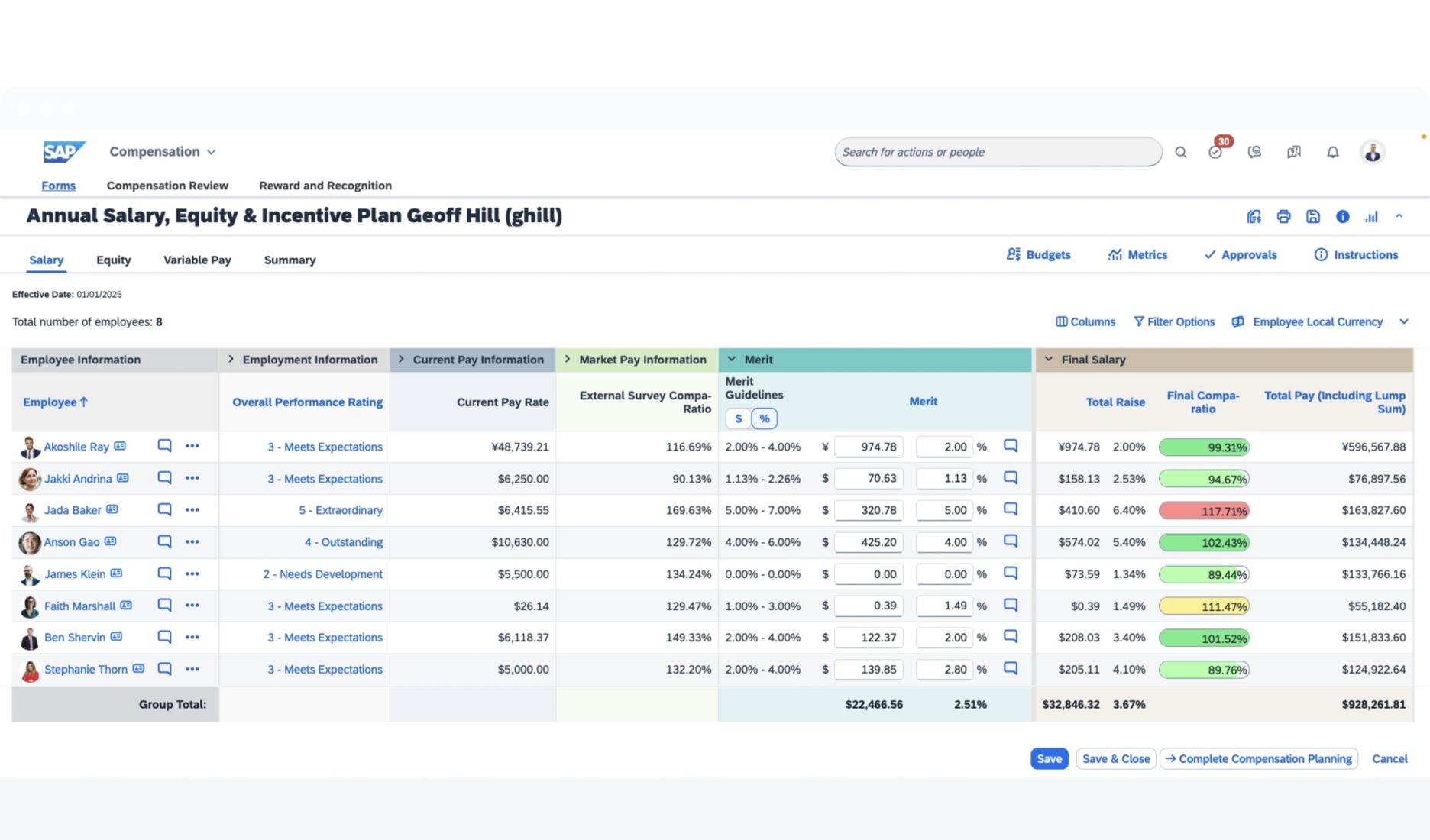The image size is (1430, 840).
Task: Click the print icon in header toolbar
Action: [1283, 217]
